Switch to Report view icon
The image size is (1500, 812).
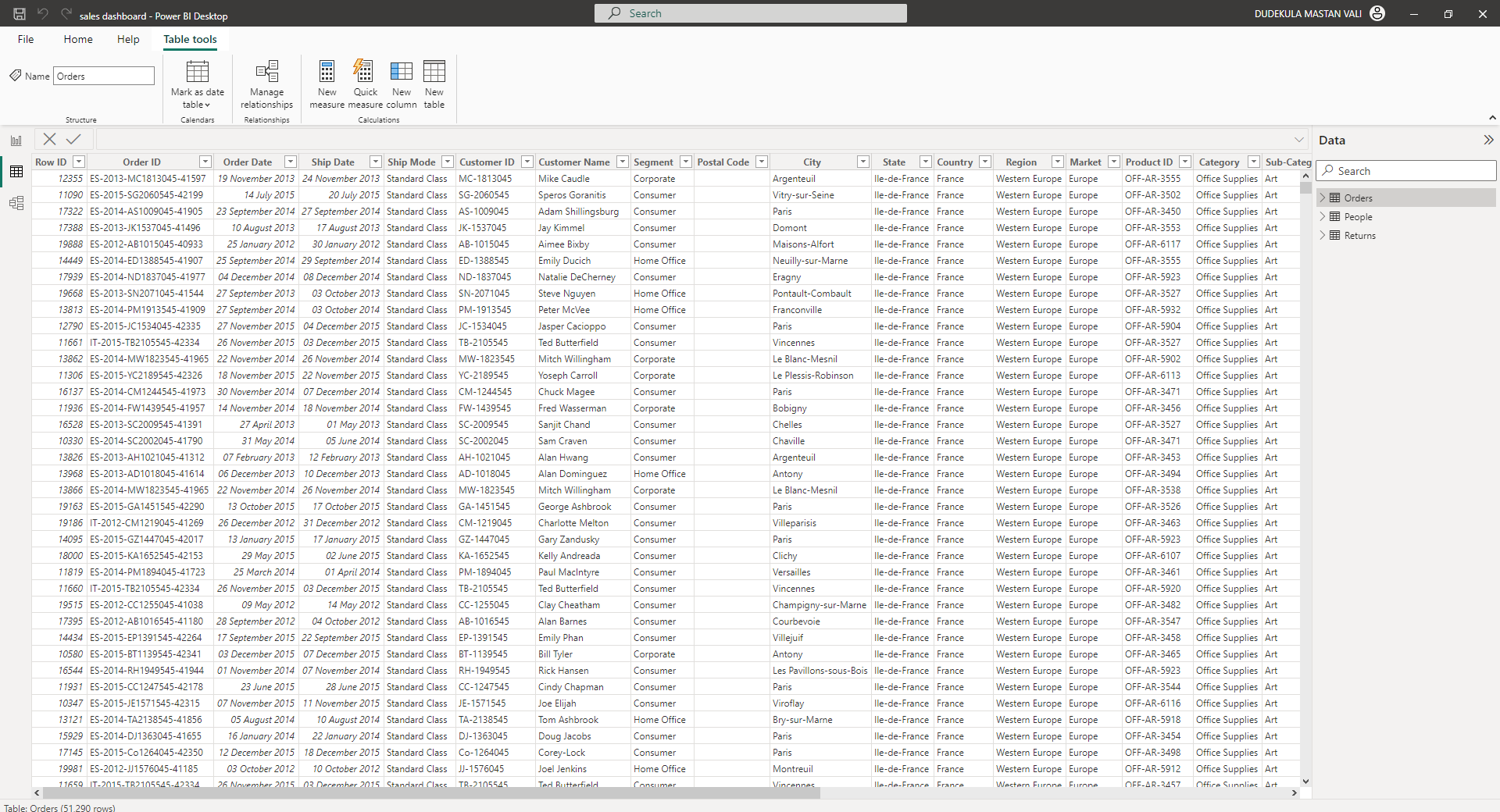(x=16, y=141)
